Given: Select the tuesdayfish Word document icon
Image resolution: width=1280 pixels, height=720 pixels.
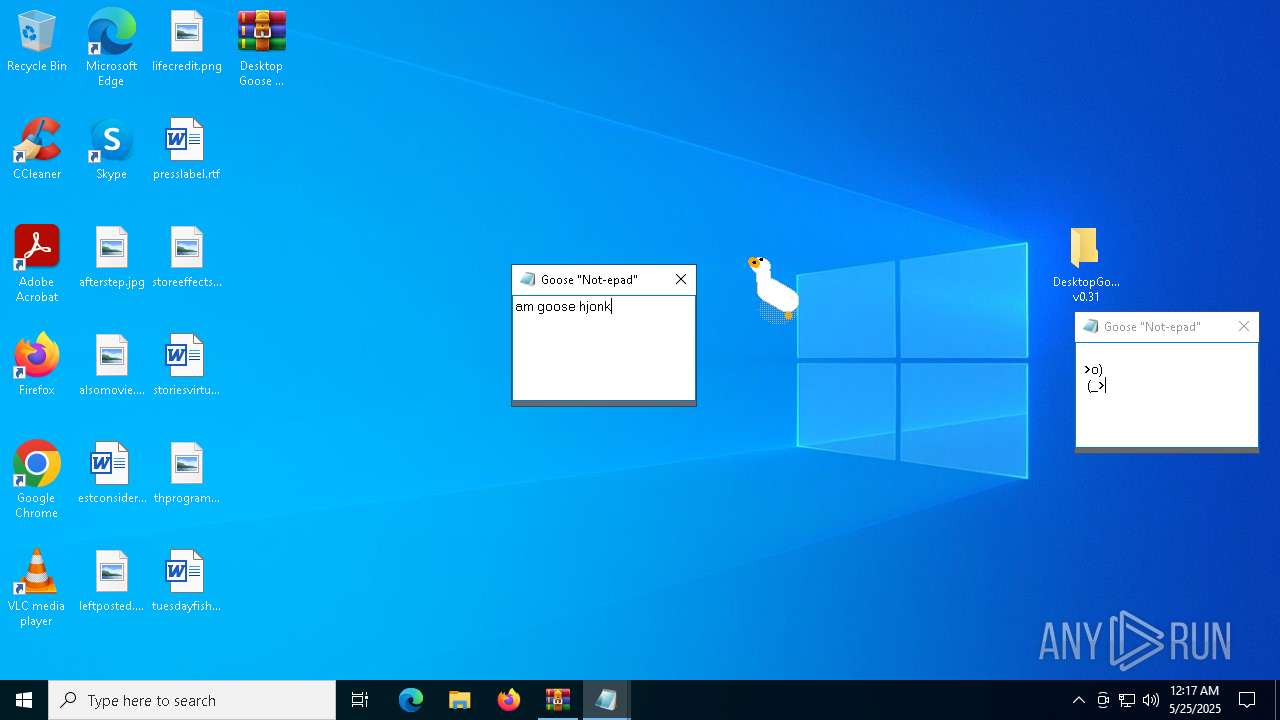Looking at the screenshot, I should [187, 582].
